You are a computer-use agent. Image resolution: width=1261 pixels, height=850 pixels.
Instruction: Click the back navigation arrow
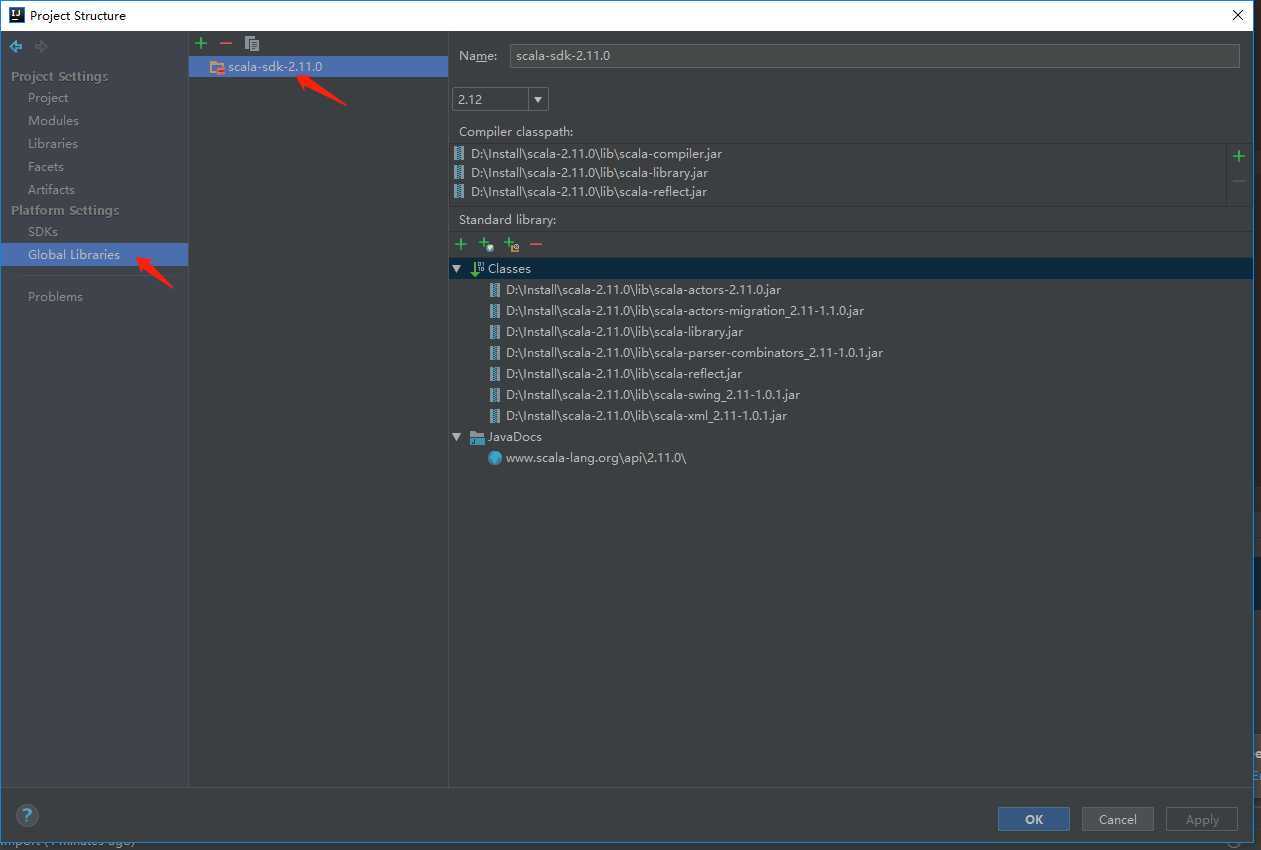point(16,46)
